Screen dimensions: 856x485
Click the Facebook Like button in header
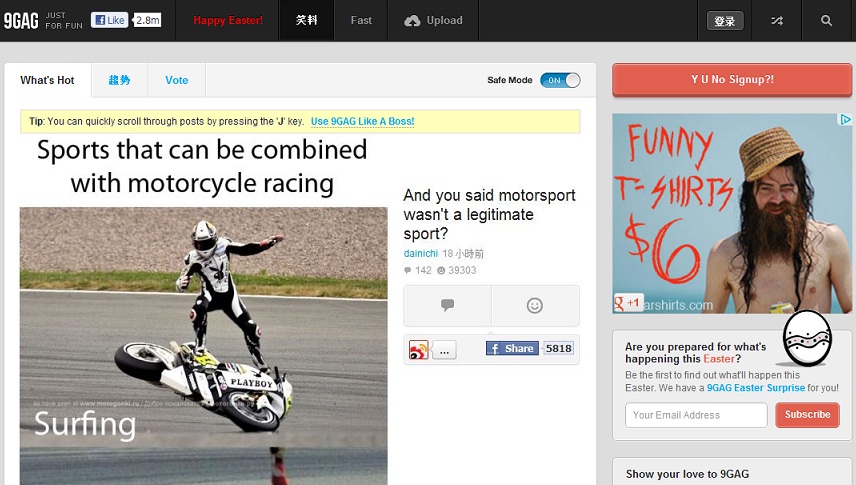(x=109, y=20)
